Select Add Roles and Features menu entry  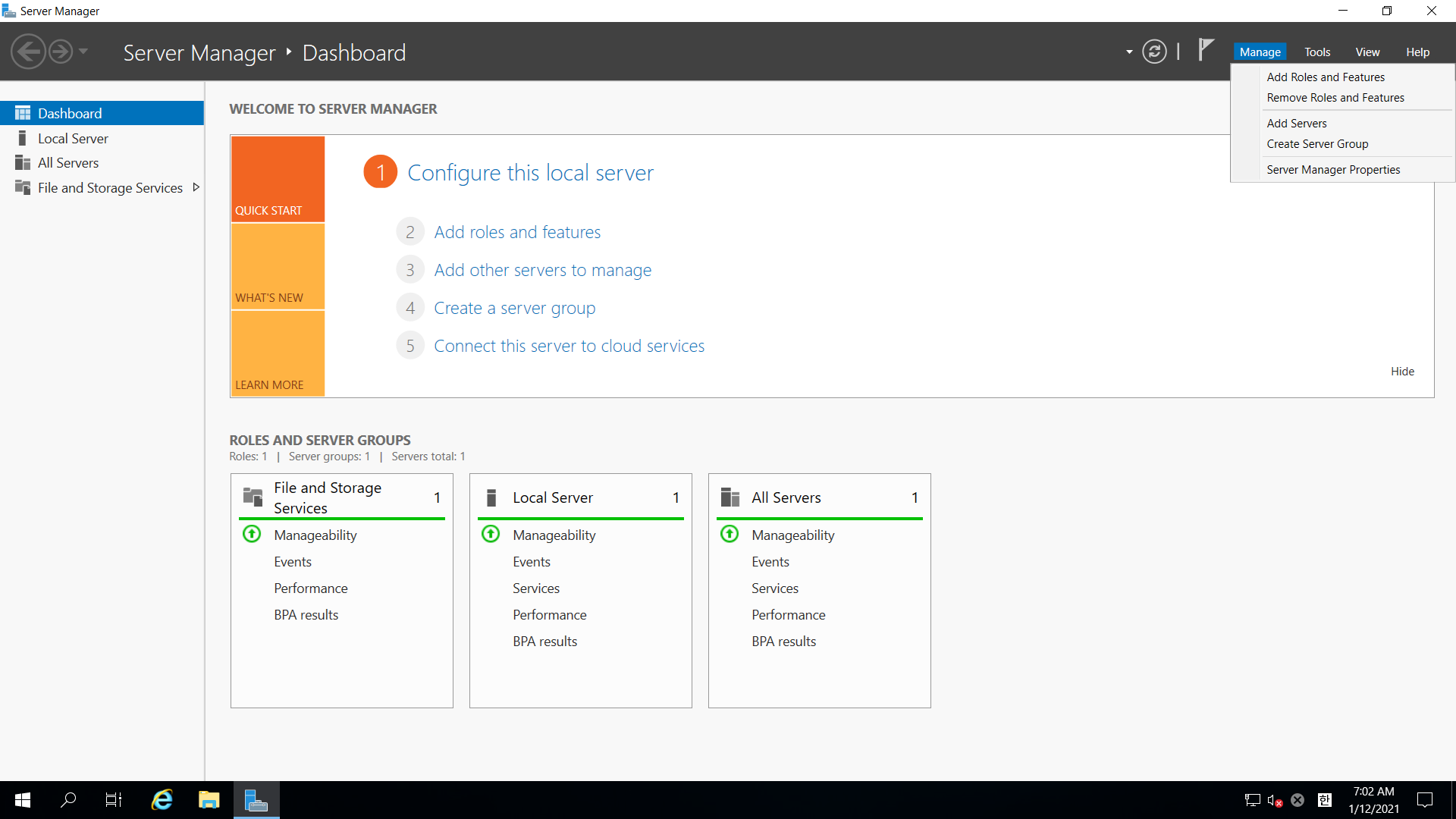(x=1325, y=77)
